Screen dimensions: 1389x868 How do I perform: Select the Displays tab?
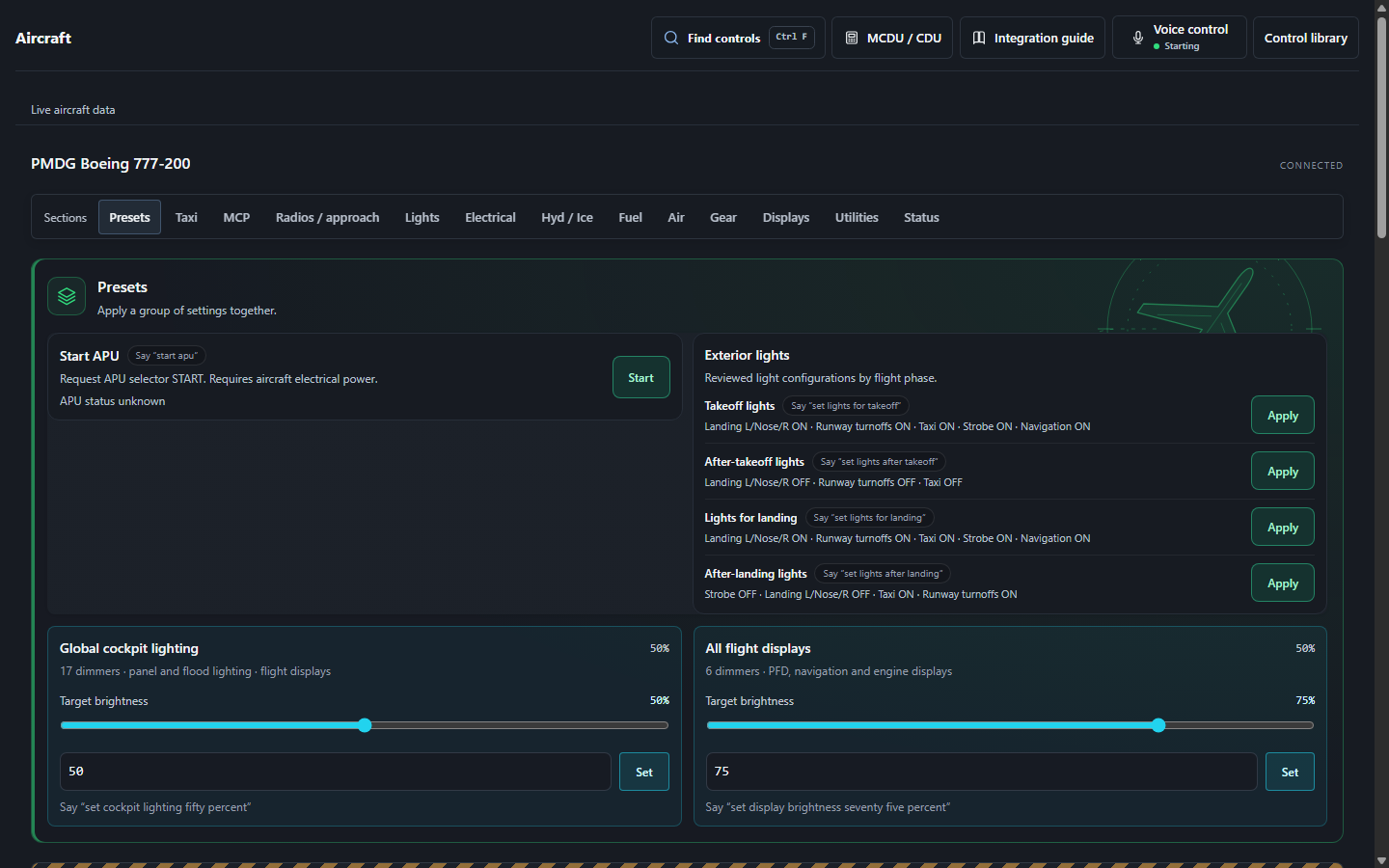[786, 217]
